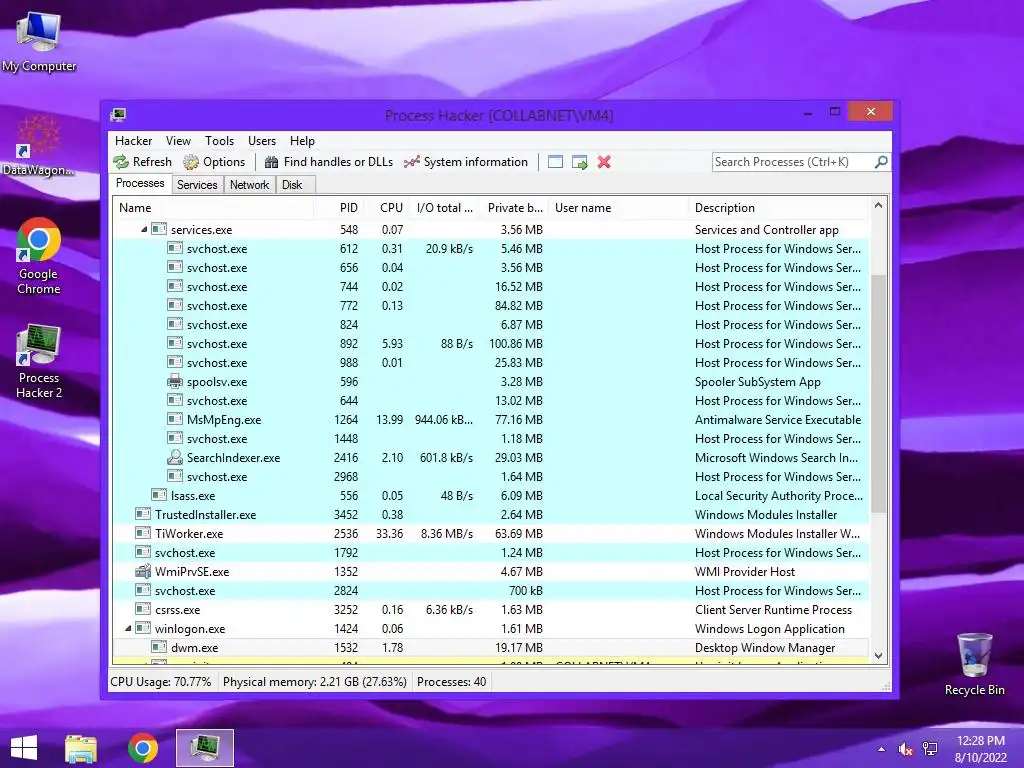Switch to the Network tab
Screen dimensions: 1024x768
click(249, 185)
